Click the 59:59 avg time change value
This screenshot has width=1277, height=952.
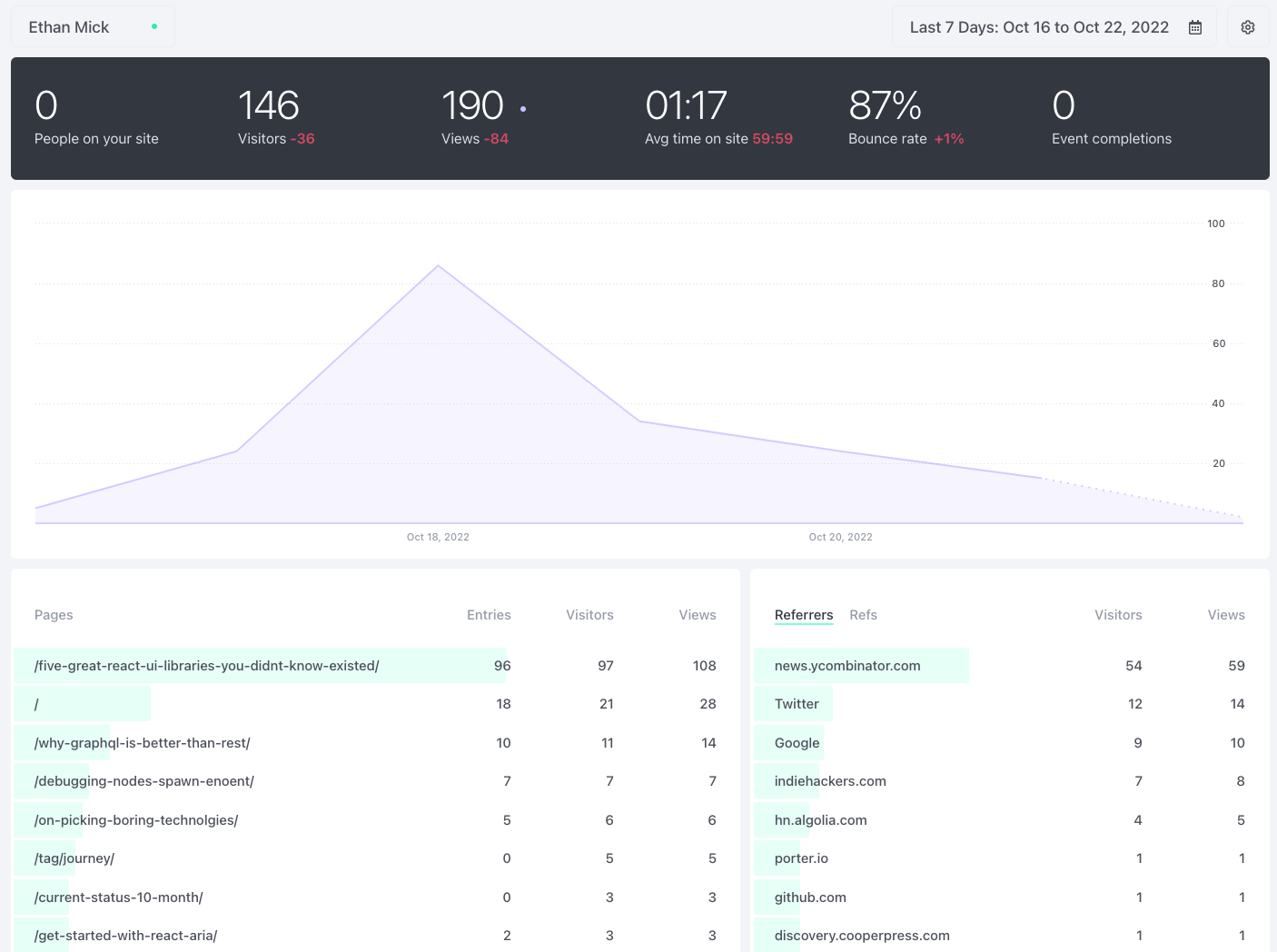click(x=773, y=139)
